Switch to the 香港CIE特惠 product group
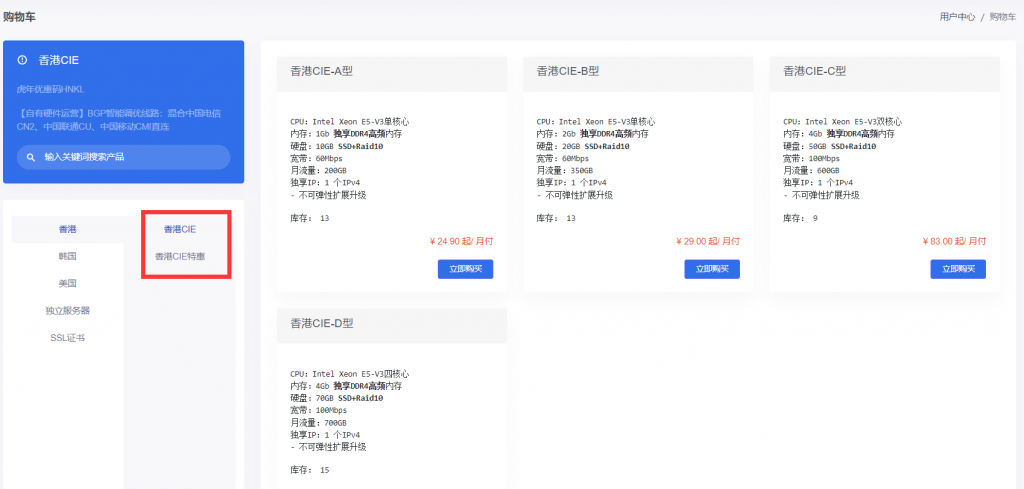The height and width of the screenshot is (489, 1024). [180, 256]
